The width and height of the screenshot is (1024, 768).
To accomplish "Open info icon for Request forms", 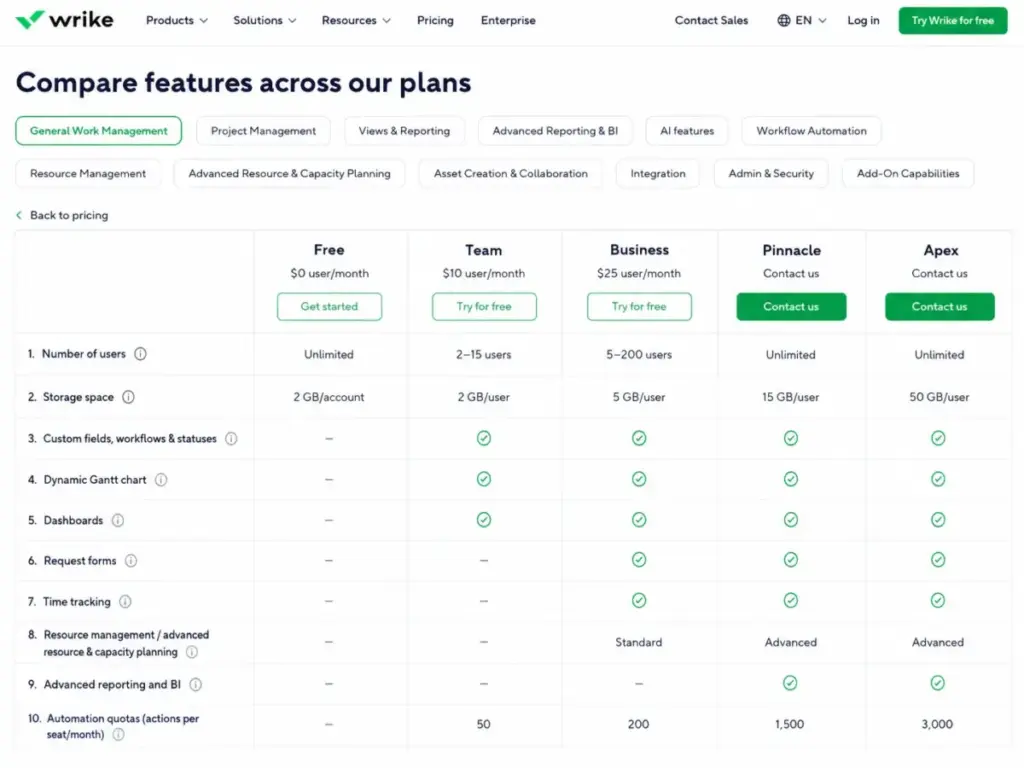I will [131, 560].
